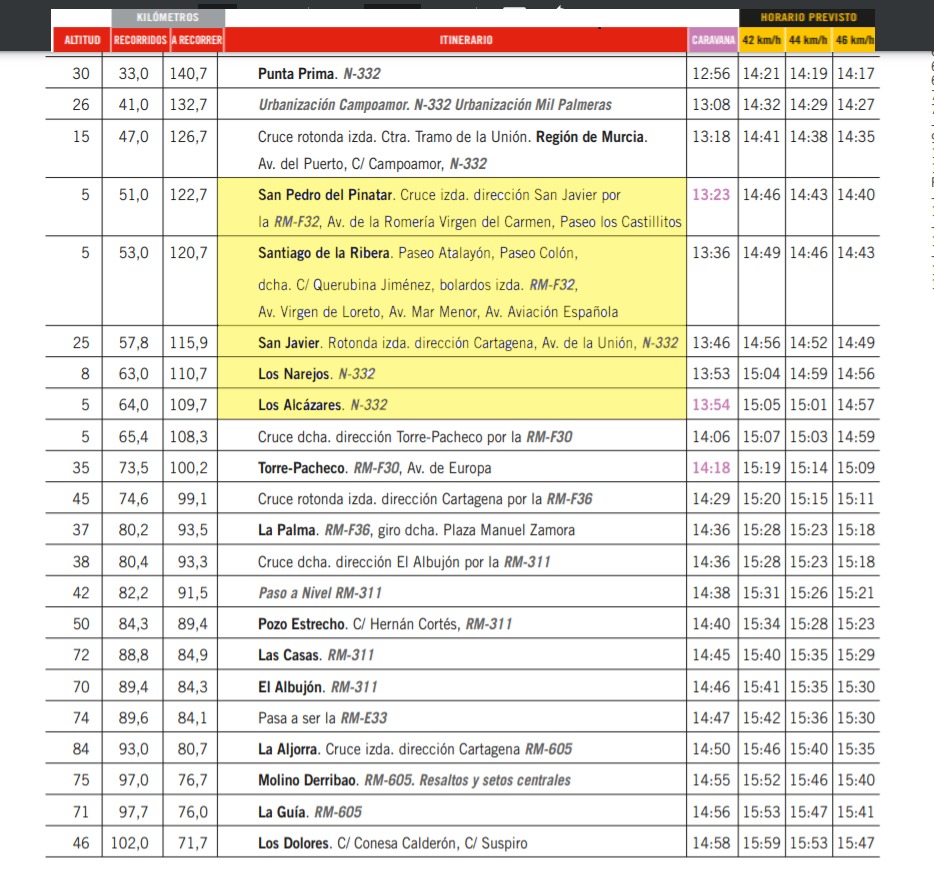
Task: Click caravana time 13:46 in San Javier row
Action: coord(711,343)
